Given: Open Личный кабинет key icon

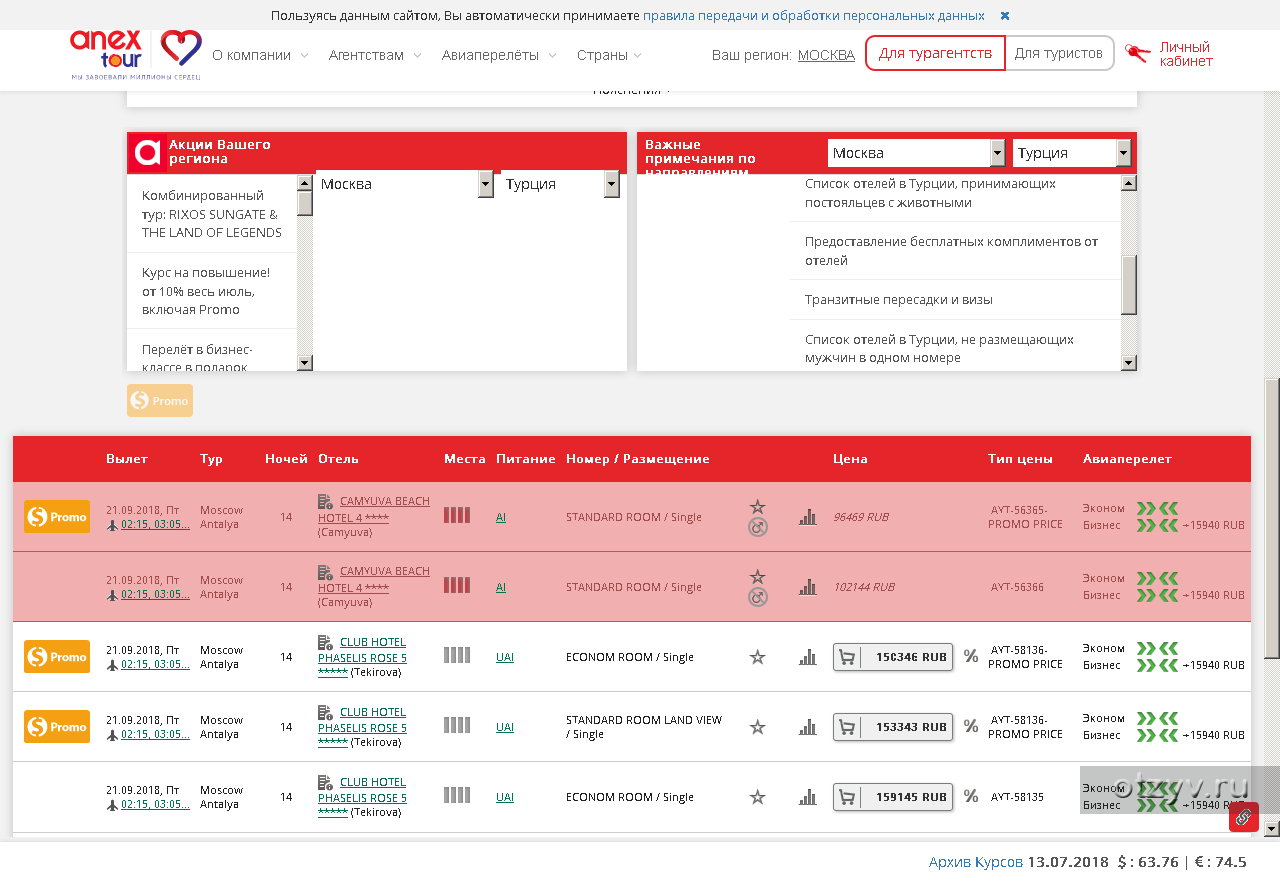Looking at the screenshot, I should pos(1137,54).
